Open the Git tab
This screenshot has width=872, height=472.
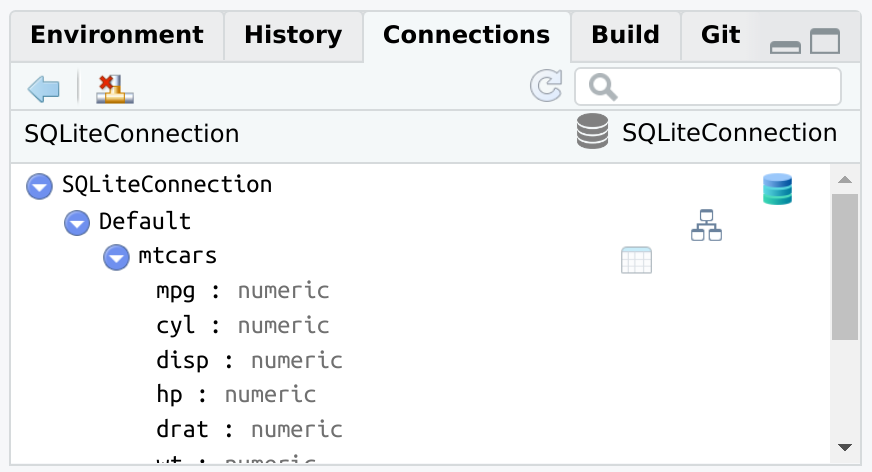720,36
